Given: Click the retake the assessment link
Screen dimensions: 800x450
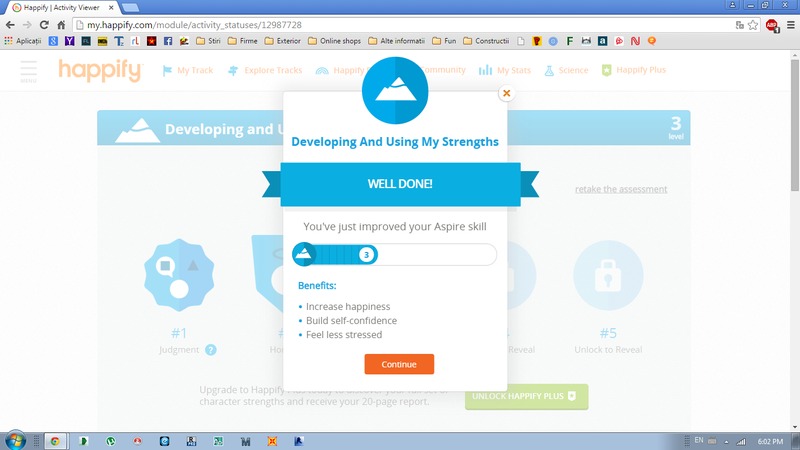Looking at the screenshot, I should coord(621,189).
